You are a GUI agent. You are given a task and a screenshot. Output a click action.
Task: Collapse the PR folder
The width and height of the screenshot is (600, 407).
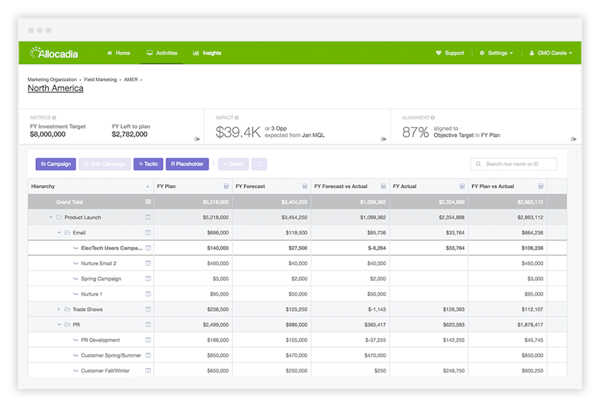pos(59,325)
